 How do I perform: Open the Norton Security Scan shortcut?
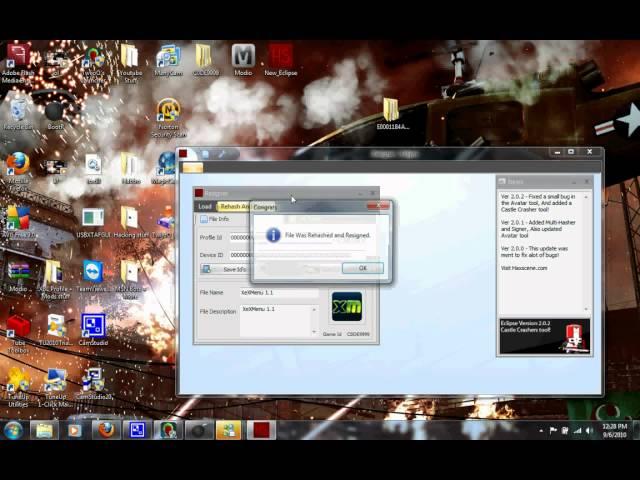168,118
